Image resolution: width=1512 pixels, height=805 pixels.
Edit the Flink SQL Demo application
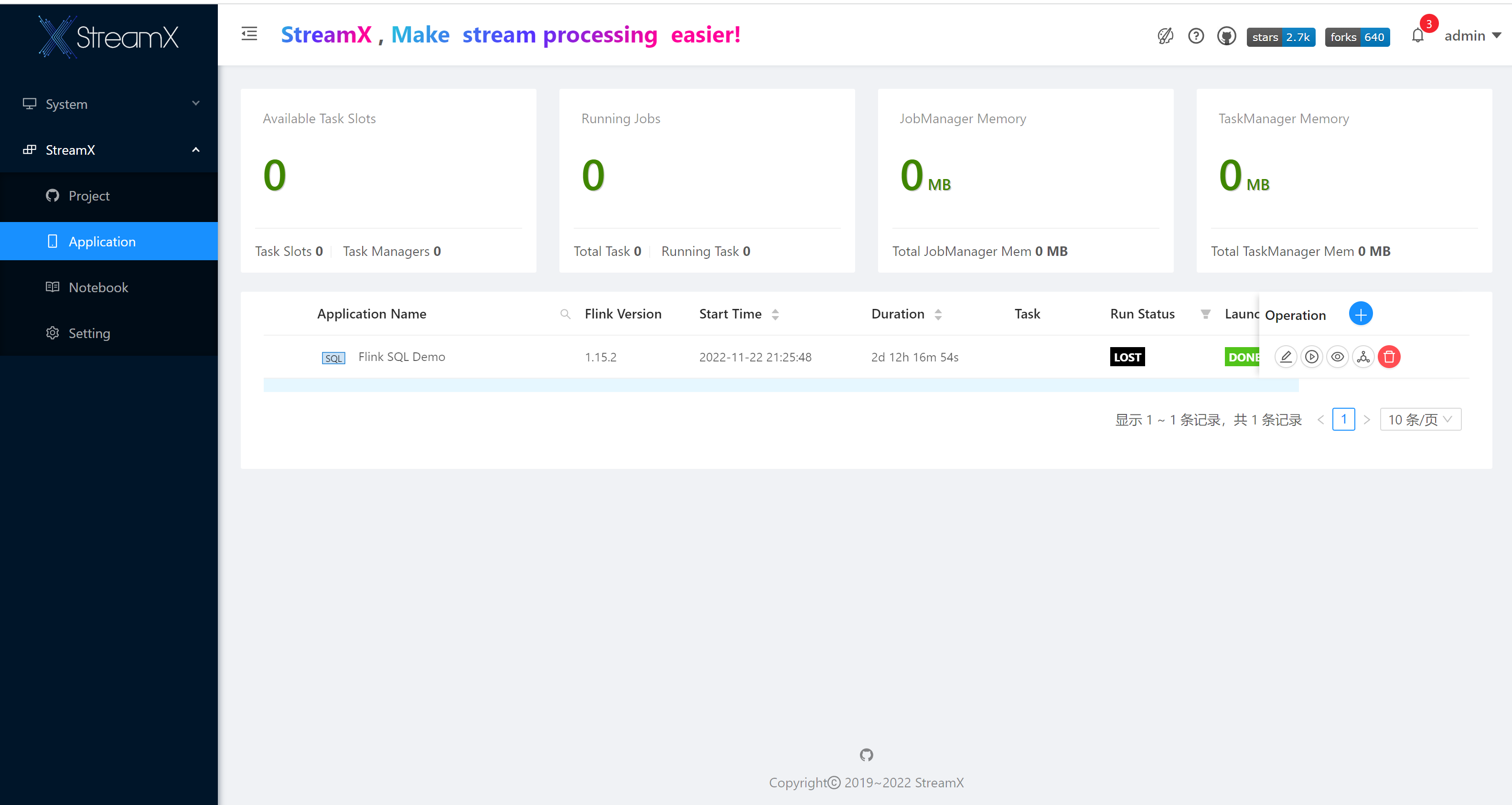[x=1286, y=357]
